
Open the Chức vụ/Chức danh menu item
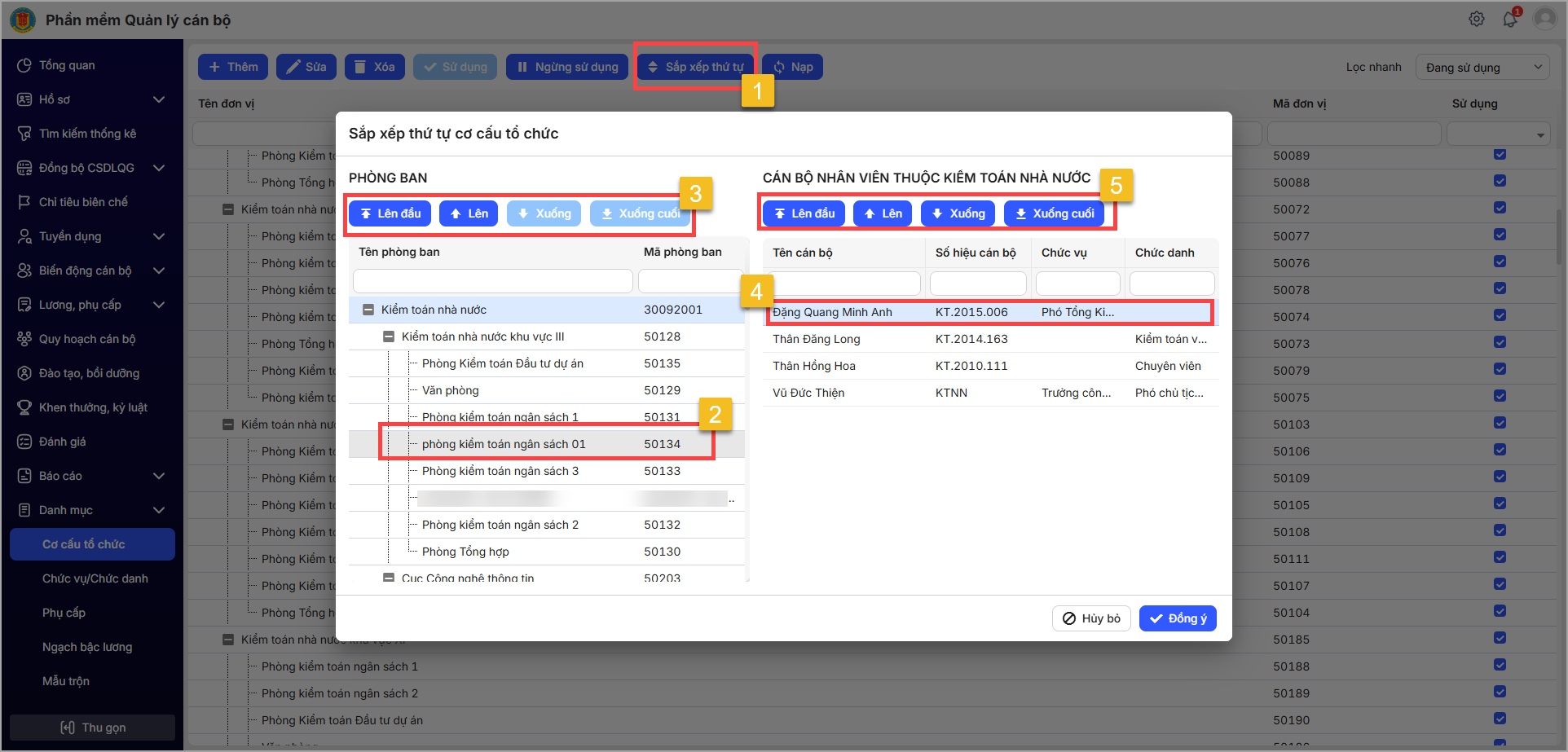coord(95,578)
